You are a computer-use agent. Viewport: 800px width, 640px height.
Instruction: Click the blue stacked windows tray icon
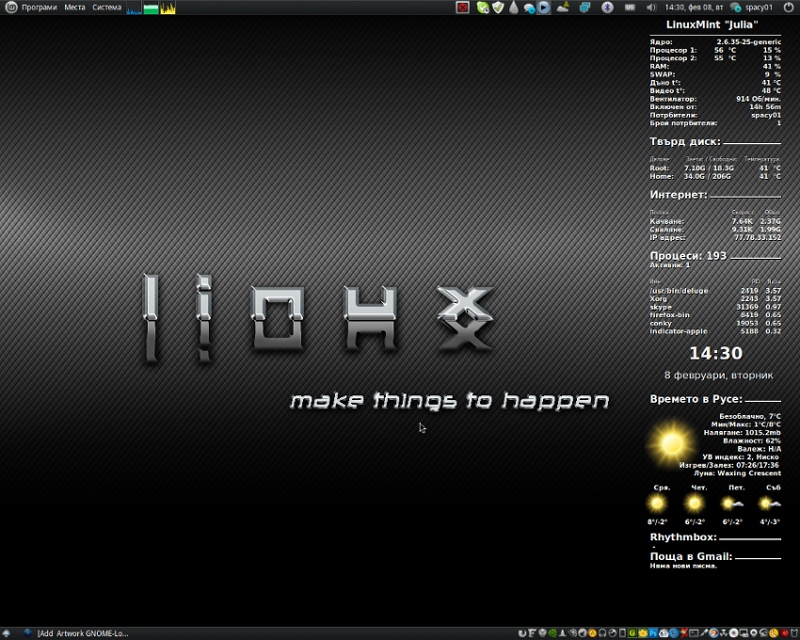point(585,7)
